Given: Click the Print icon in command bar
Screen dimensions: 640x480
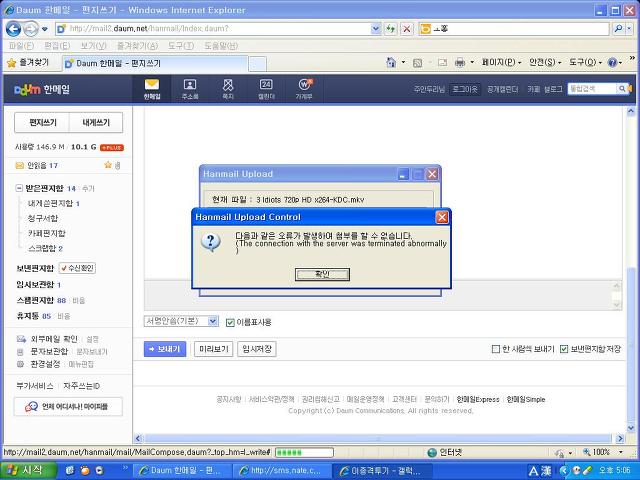Looking at the screenshot, I should click(x=460, y=62).
